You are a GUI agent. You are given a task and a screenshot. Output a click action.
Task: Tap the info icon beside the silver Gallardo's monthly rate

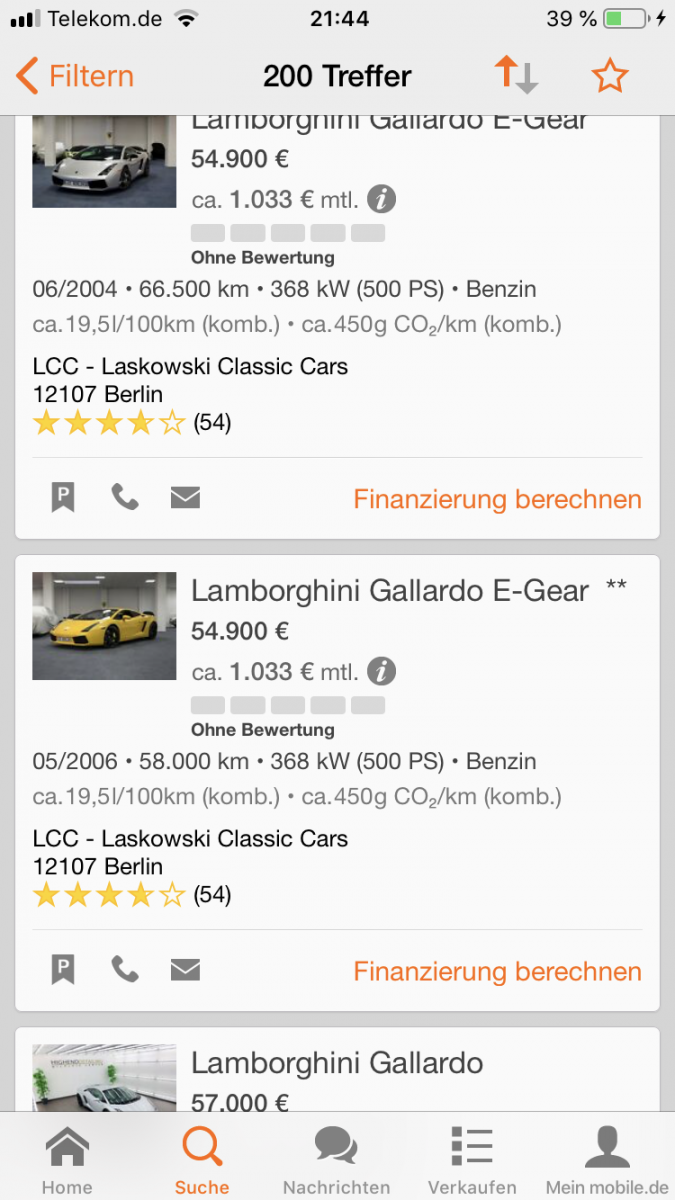coord(381,199)
